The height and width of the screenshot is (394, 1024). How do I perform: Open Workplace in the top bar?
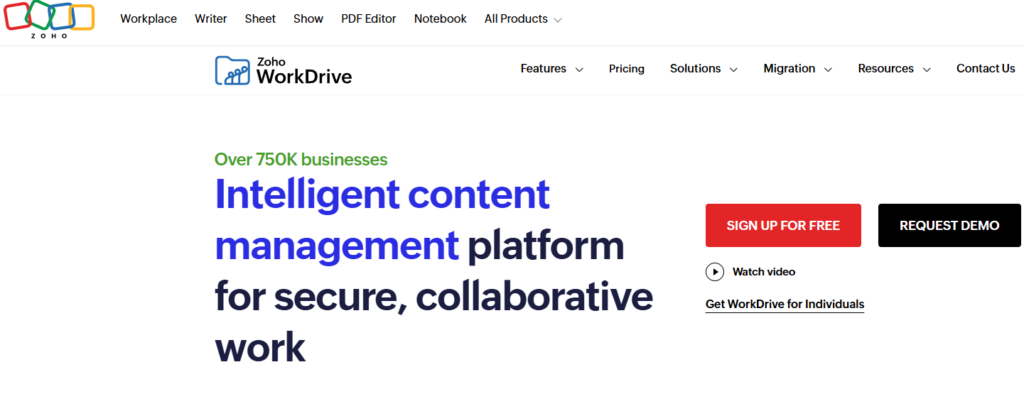tap(148, 19)
